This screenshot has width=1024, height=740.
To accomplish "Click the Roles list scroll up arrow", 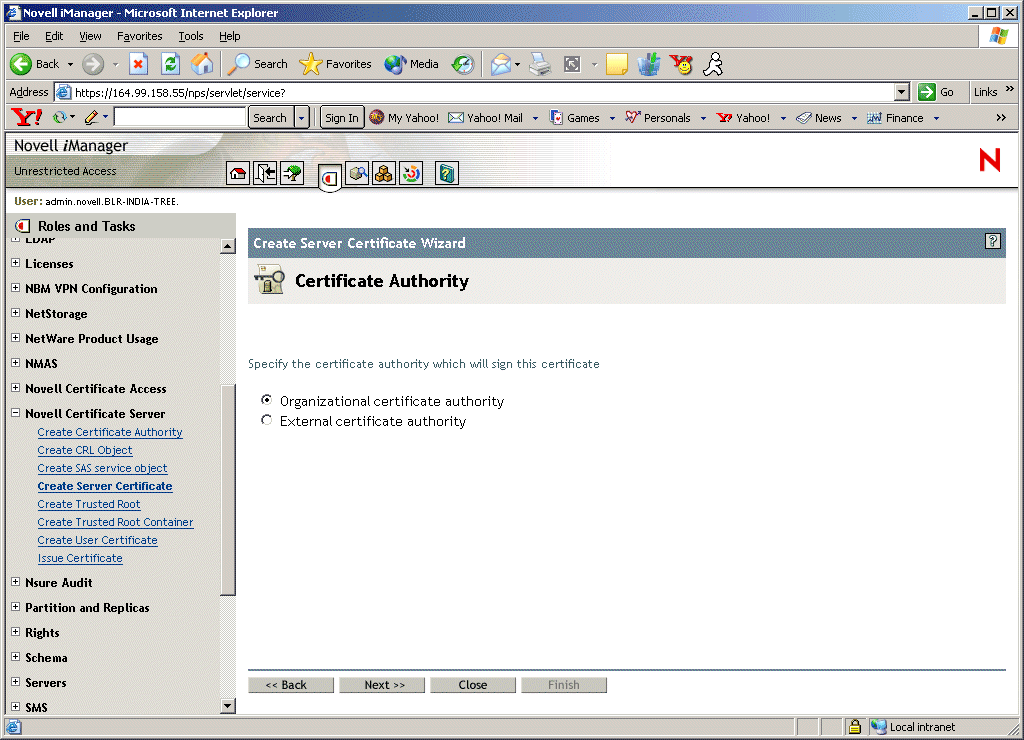I will 228,246.
